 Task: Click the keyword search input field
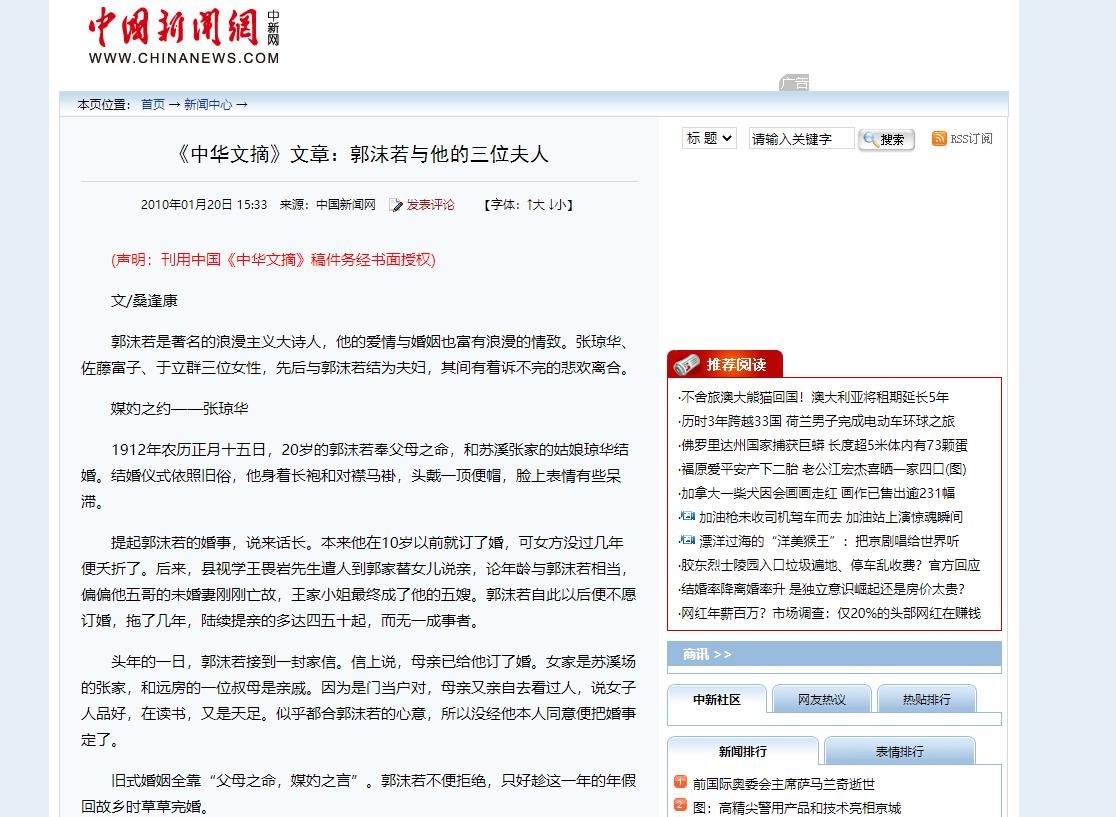pos(801,139)
